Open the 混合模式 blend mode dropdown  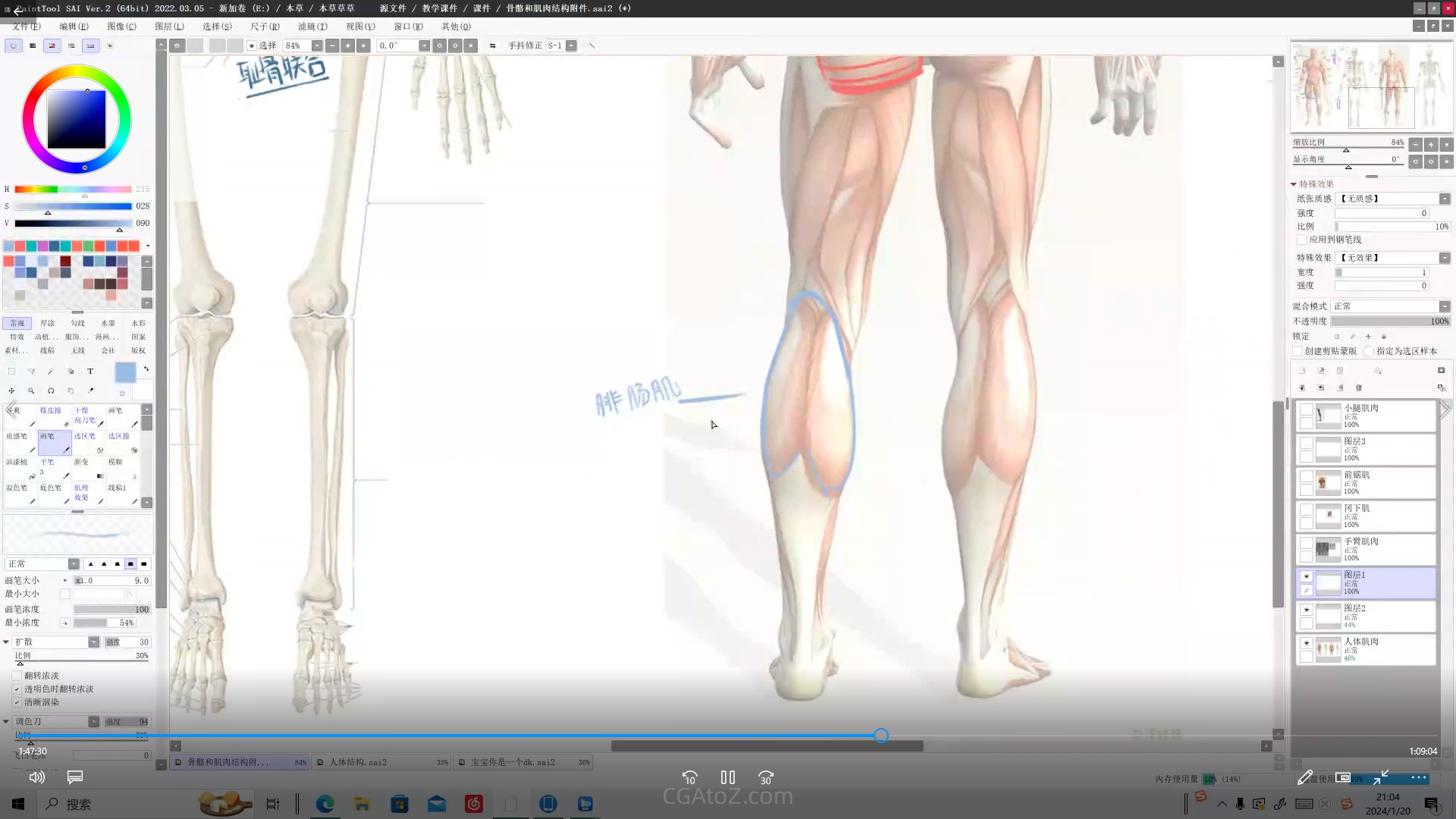pyautogui.click(x=1444, y=306)
